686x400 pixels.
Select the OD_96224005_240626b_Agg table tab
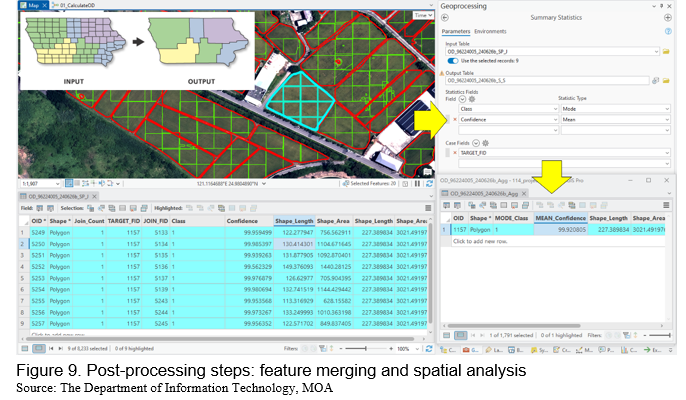click(483, 193)
